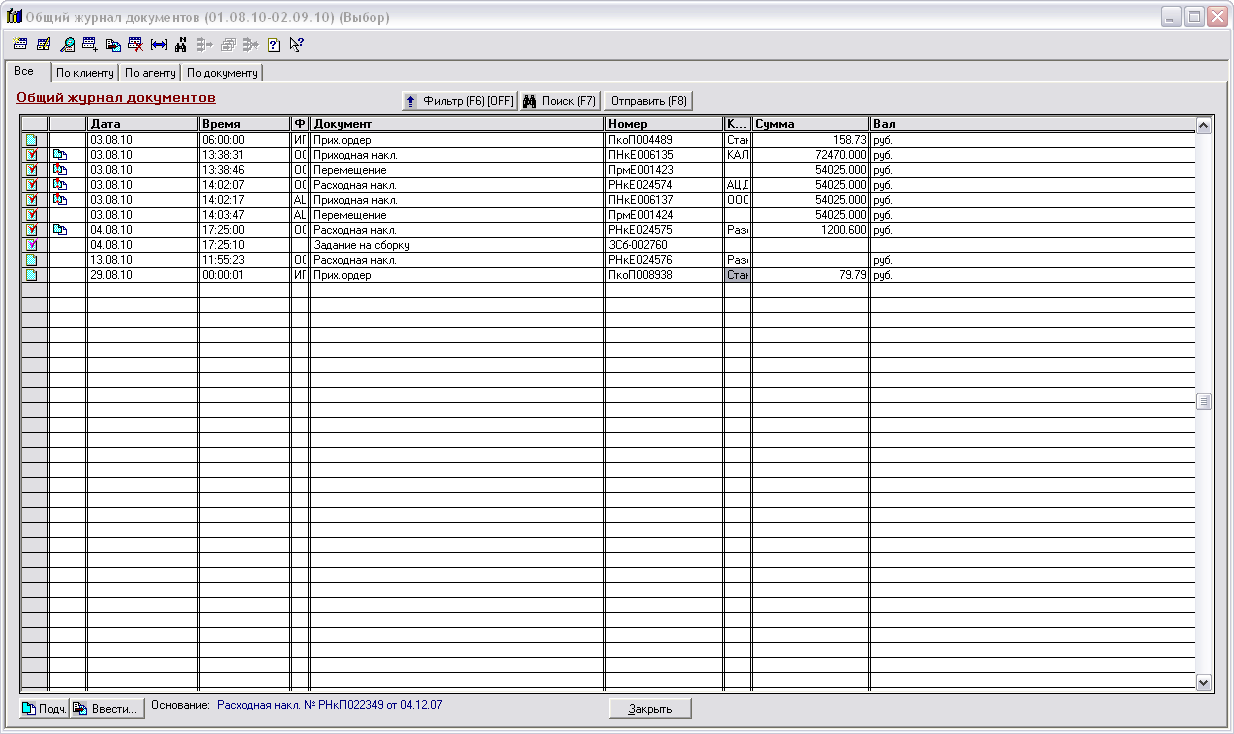Toggle the Фильтр (F6) [OFF] button
Viewport: 1234px width, 734px height.
[x=458, y=101]
